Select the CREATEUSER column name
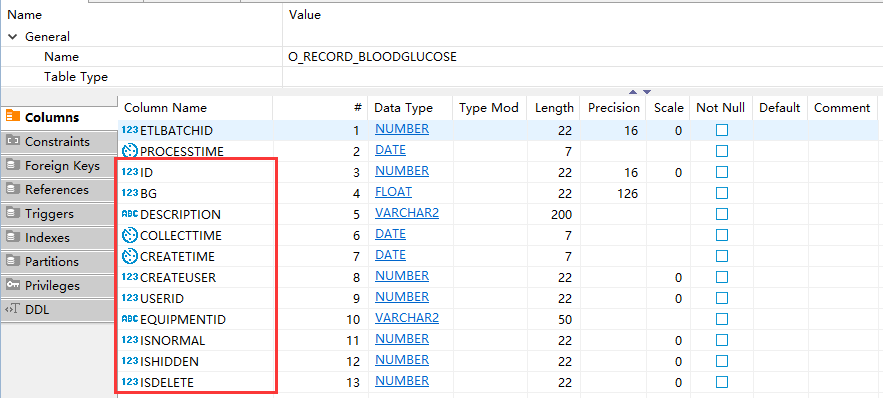Screen dimensions: 883x398 (x=178, y=278)
